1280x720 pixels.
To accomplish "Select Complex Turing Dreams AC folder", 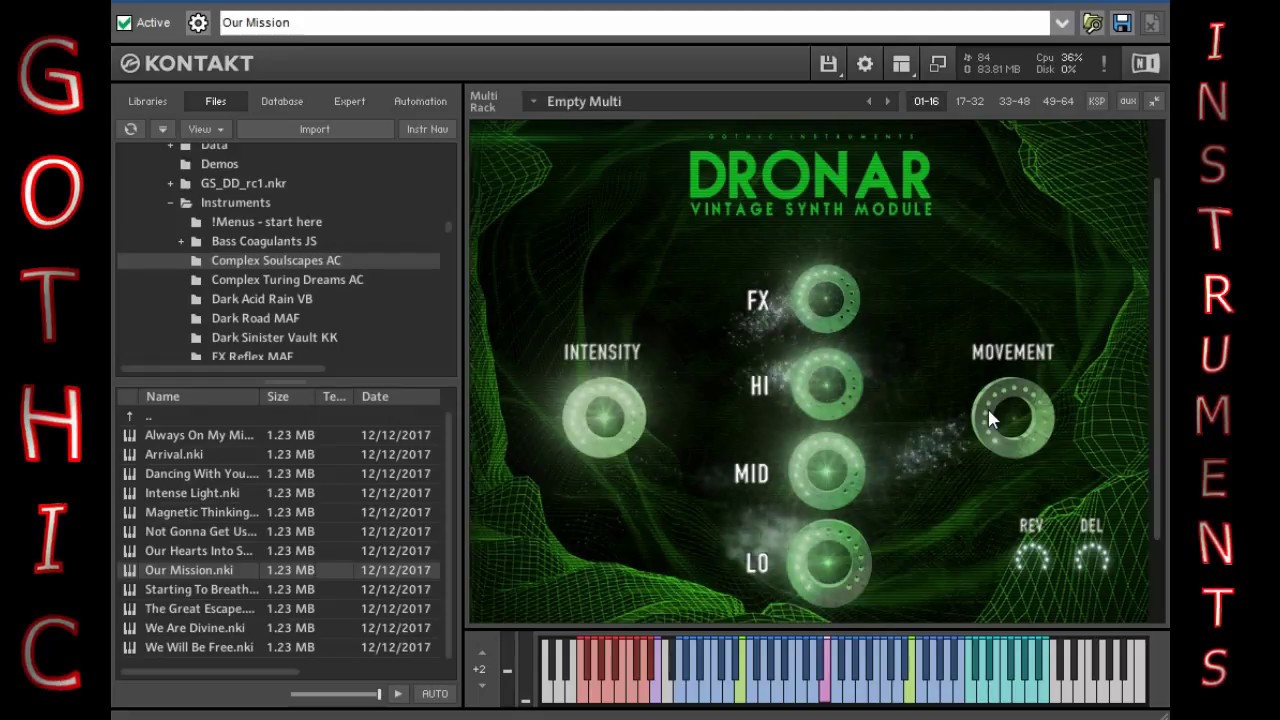I will [x=287, y=280].
